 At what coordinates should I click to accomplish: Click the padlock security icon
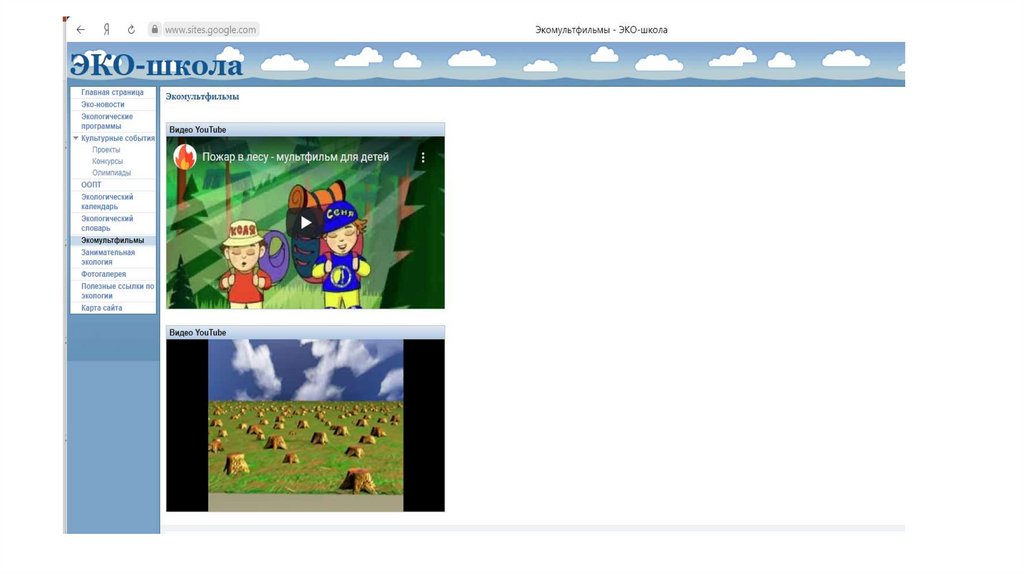[x=155, y=29]
